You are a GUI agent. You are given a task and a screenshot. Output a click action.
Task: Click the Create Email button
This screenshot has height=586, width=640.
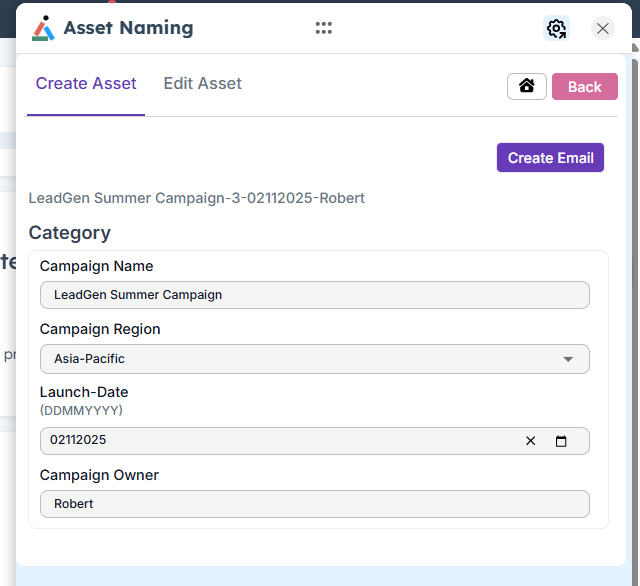click(550, 158)
